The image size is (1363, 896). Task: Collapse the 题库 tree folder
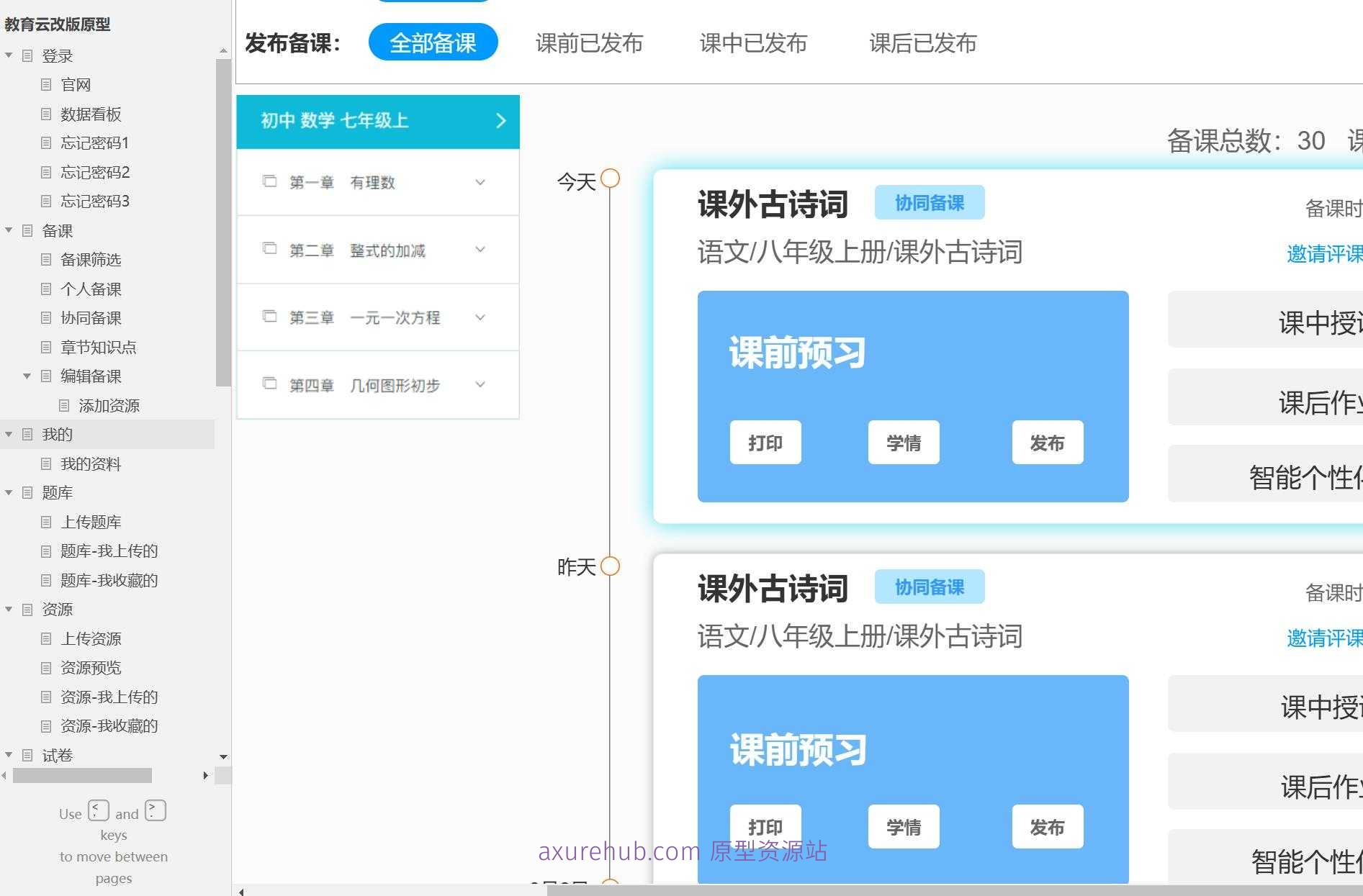9,492
